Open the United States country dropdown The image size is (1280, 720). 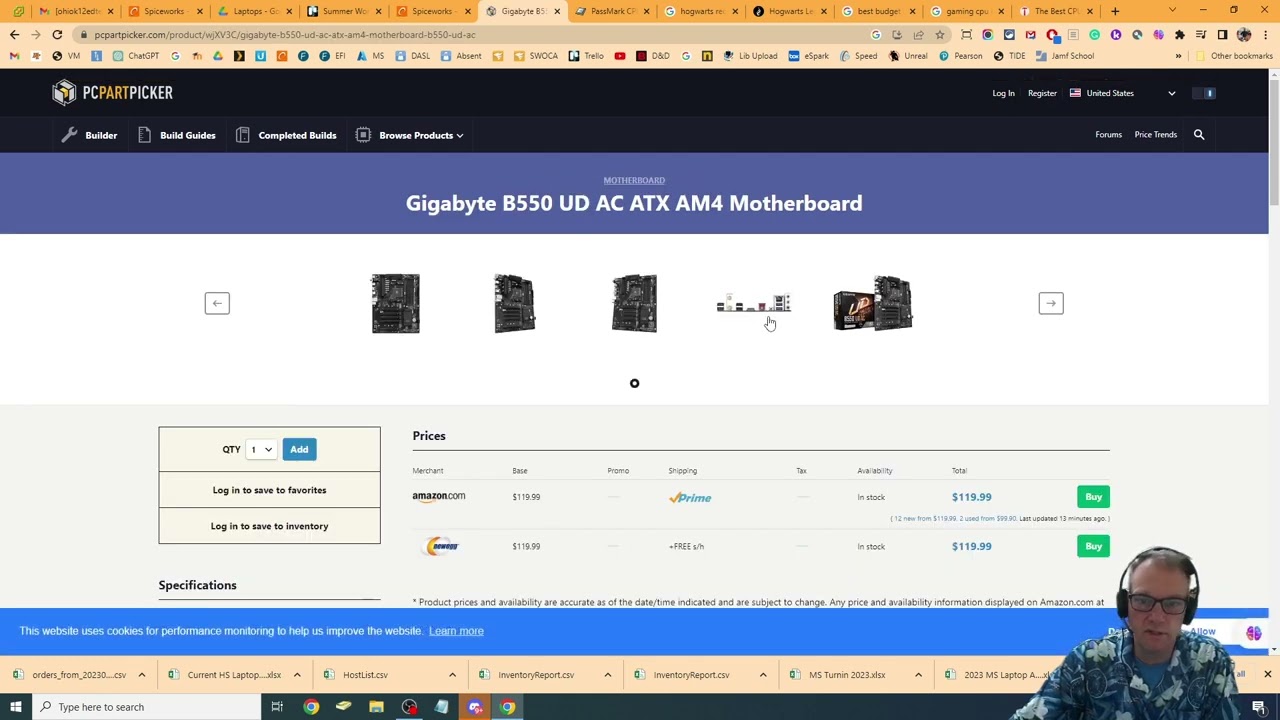tap(1122, 93)
